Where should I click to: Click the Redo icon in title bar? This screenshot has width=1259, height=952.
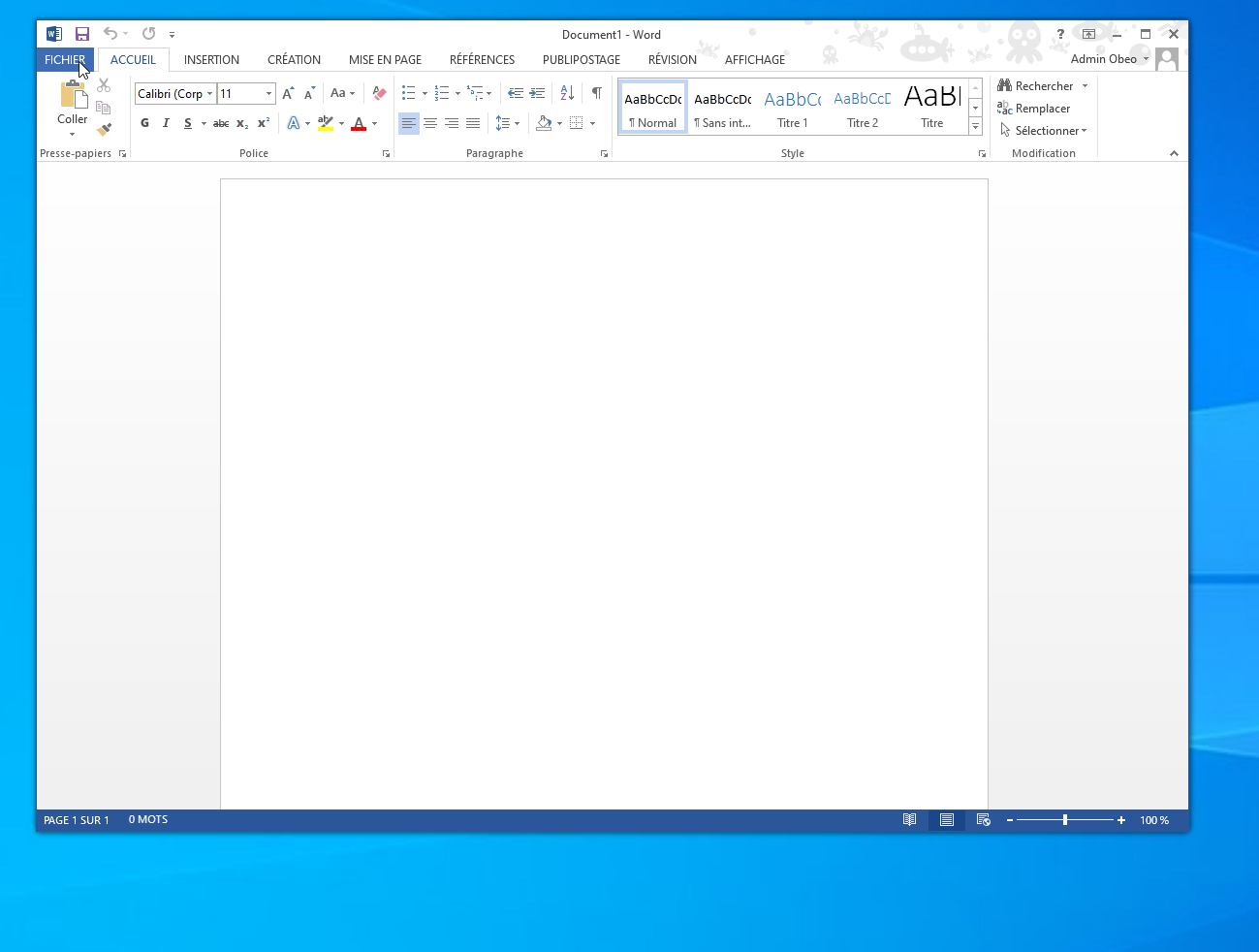[148, 34]
